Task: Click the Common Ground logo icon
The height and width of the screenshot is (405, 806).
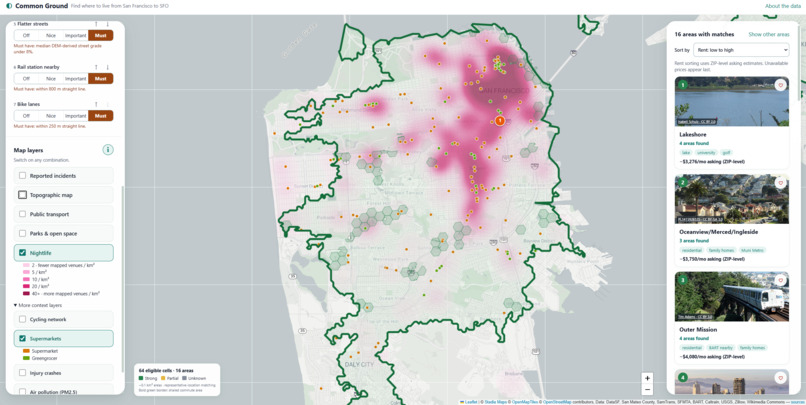Action: pos(9,6)
